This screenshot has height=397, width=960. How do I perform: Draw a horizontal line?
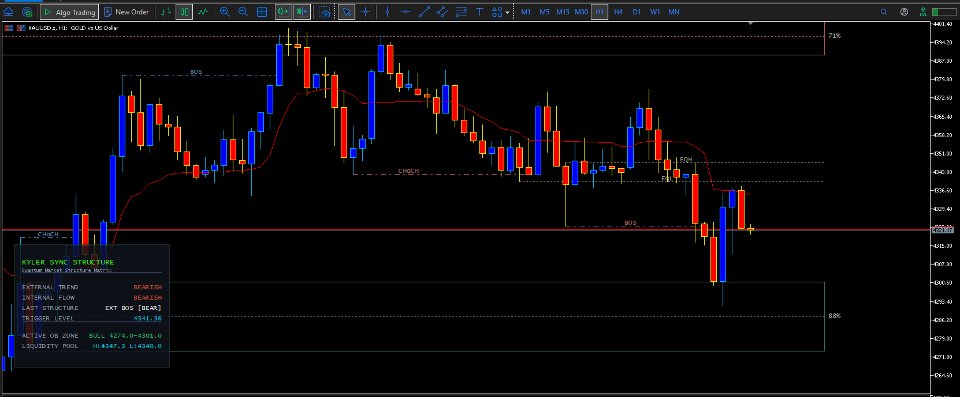(405, 12)
